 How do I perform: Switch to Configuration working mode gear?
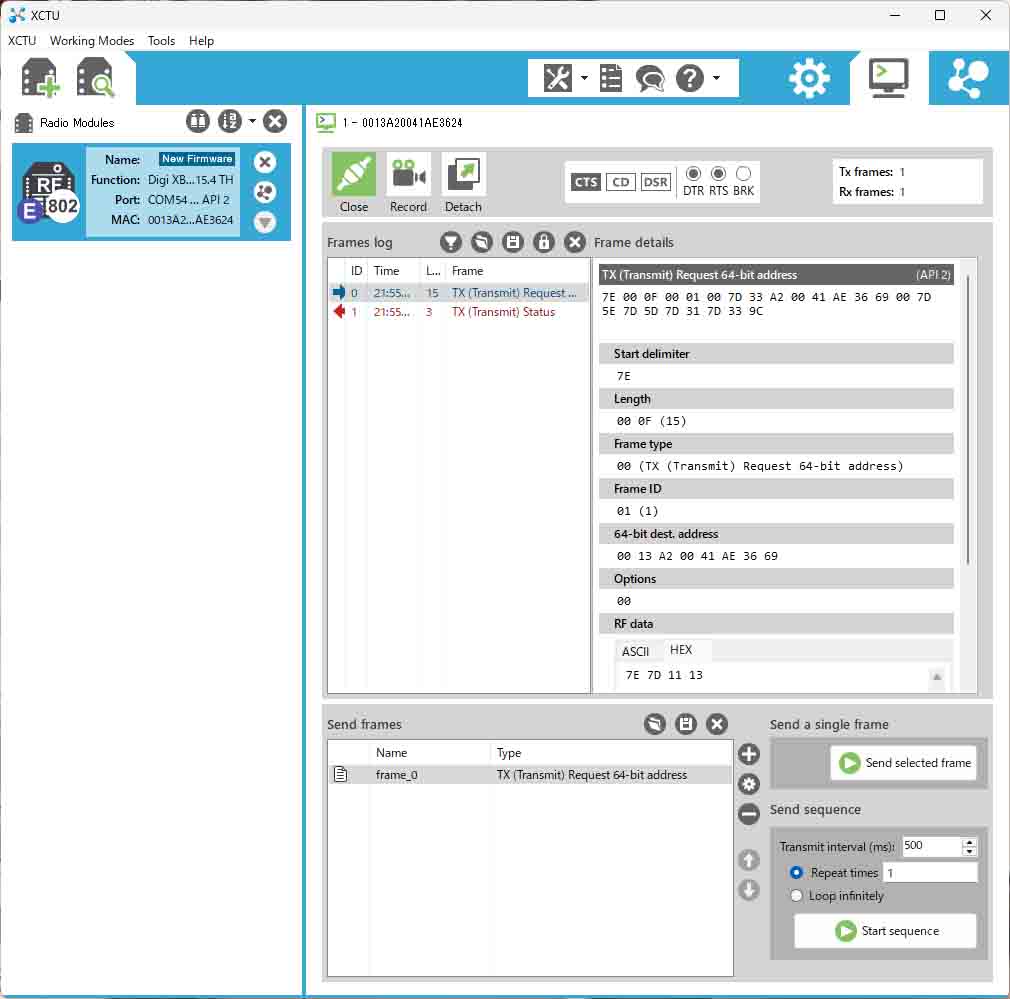click(809, 78)
